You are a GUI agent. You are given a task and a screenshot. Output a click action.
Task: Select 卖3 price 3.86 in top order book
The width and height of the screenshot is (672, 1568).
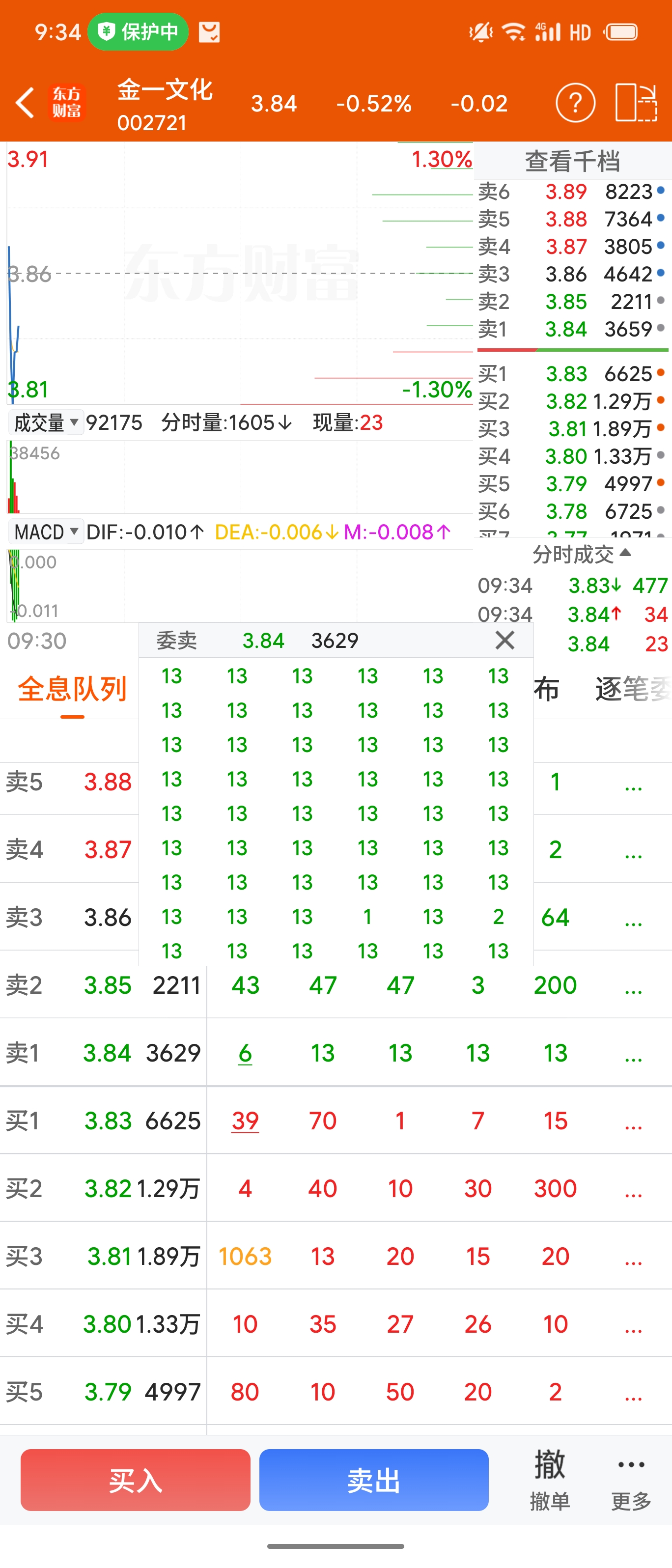[572, 274]
